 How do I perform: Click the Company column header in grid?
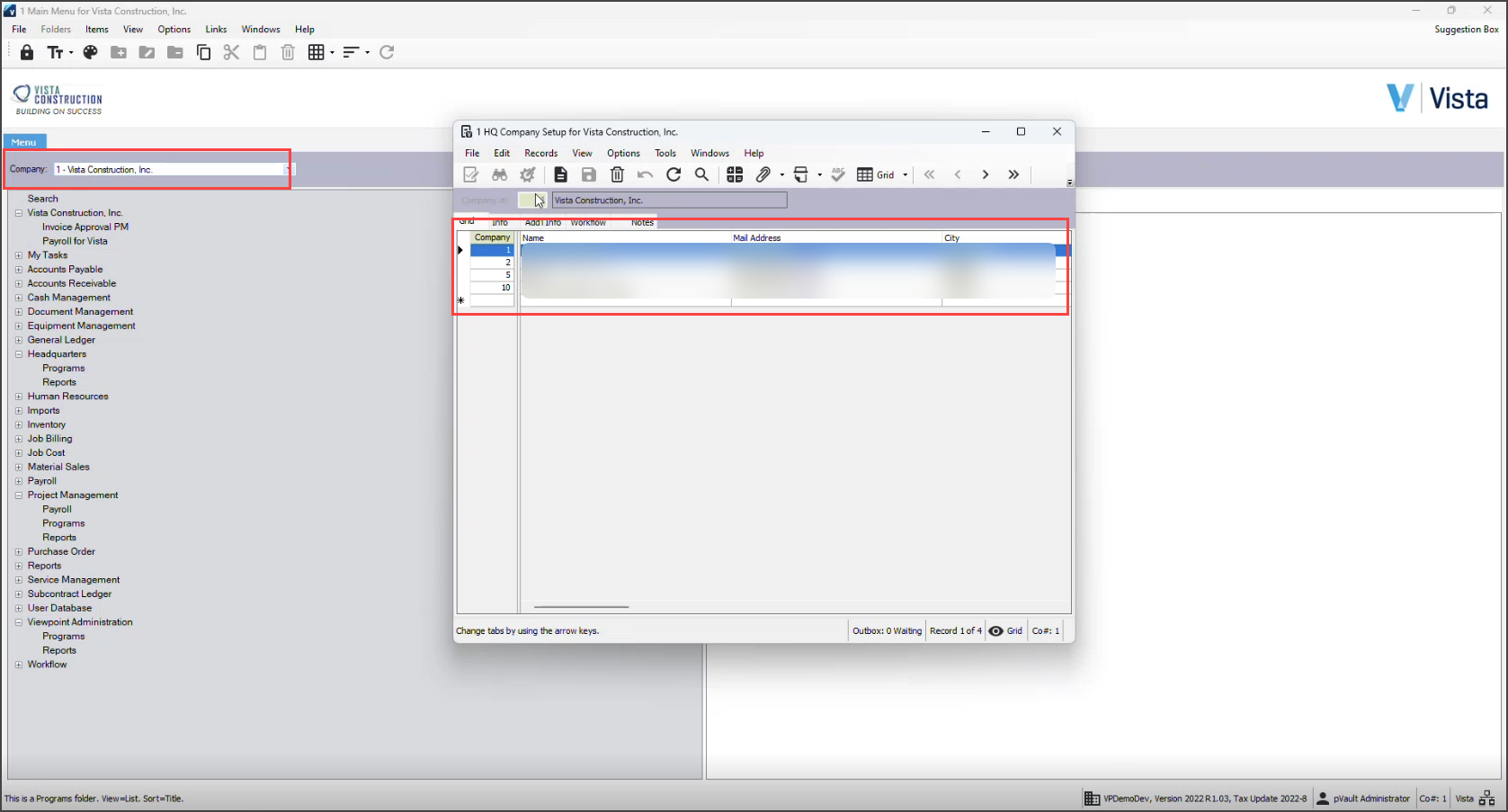tap(492, 237)
